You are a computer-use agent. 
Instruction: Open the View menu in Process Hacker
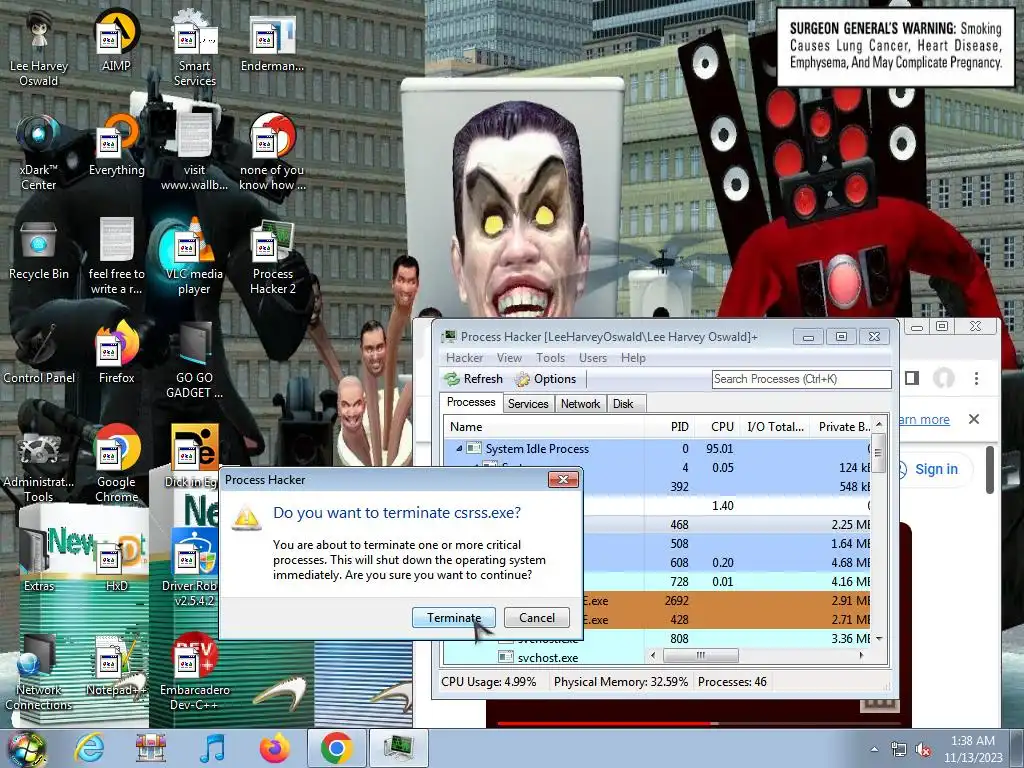[509, 358]
